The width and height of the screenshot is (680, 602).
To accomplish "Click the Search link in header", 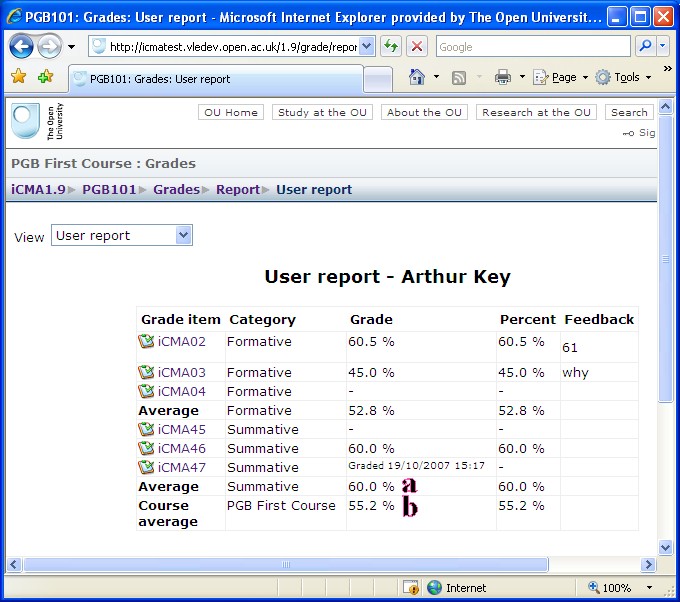I will 629,112.
